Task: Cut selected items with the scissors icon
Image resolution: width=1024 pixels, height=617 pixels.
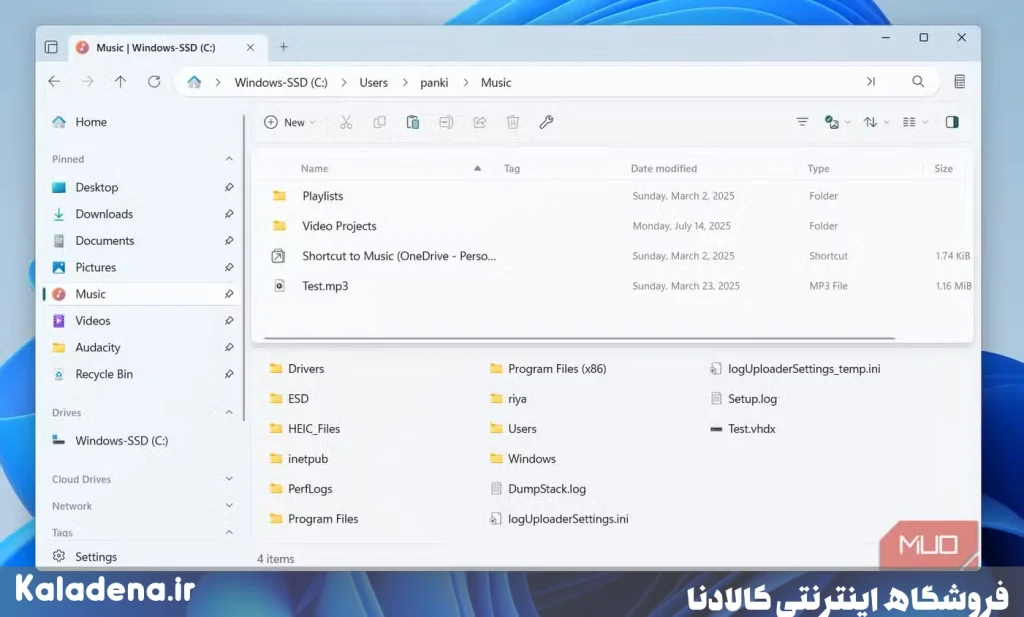Action: tap(346, 122)
